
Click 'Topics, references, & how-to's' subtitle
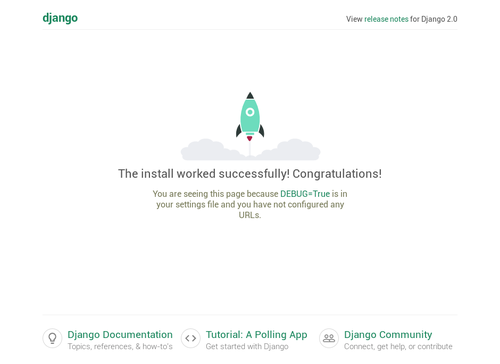click(x=120, y=347)
